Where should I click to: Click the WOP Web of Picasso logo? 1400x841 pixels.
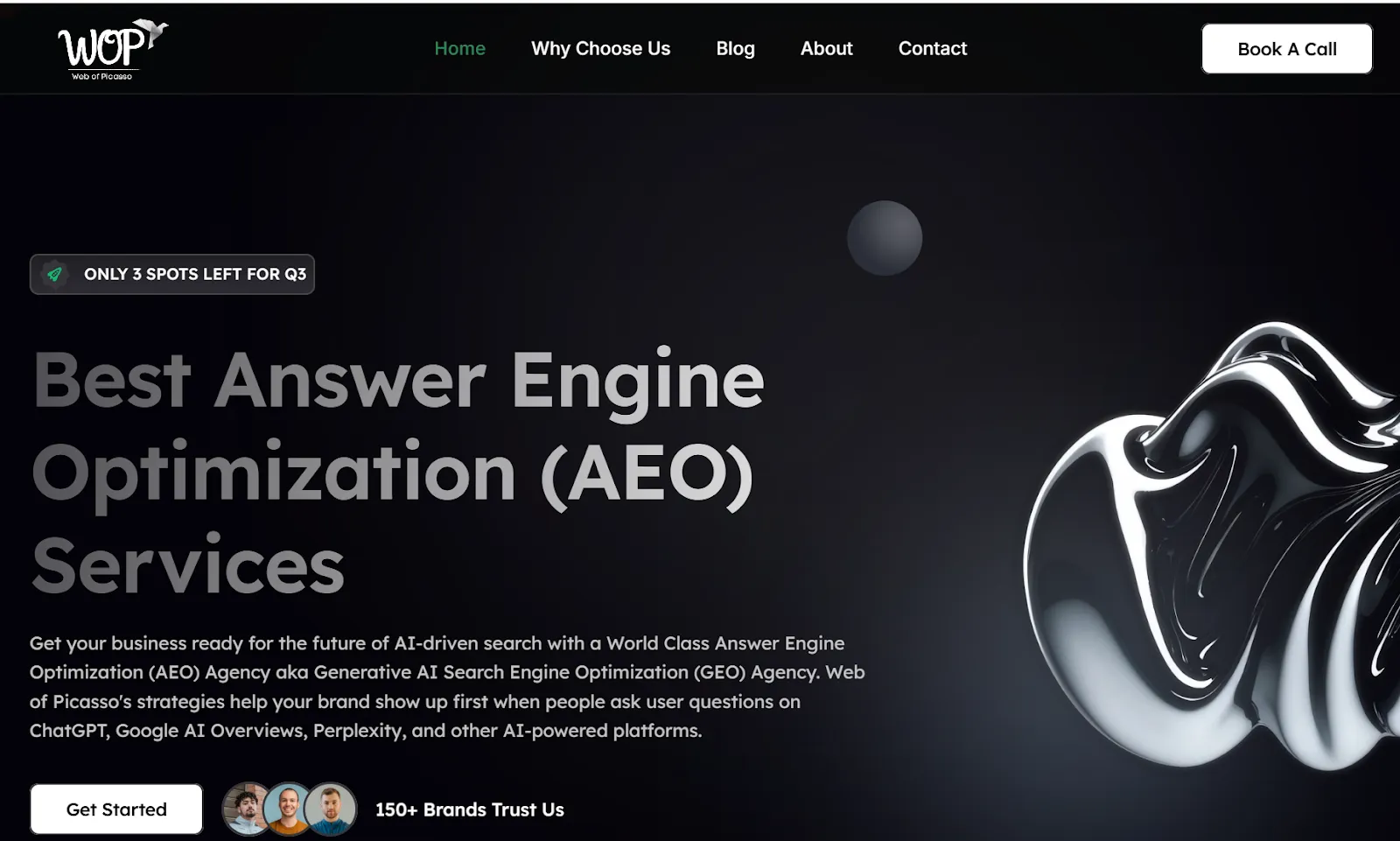pyautogui.click(x=113, y=50)
